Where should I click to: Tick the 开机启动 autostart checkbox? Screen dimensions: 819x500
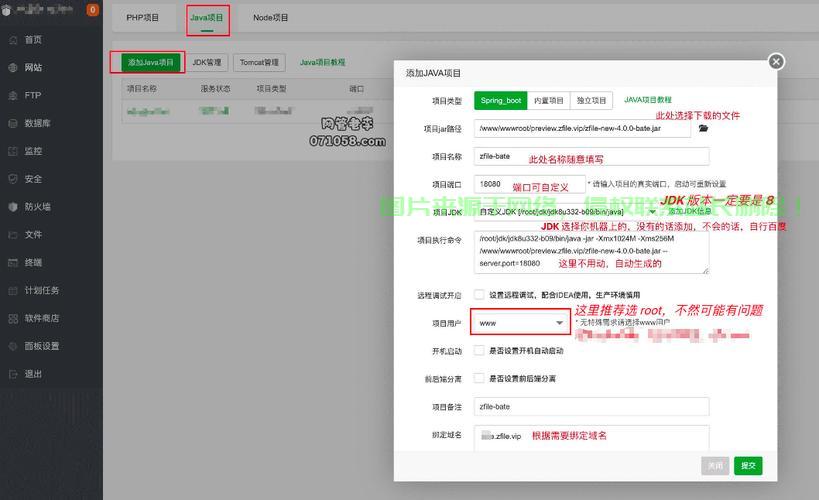click(x=480, y=351)
